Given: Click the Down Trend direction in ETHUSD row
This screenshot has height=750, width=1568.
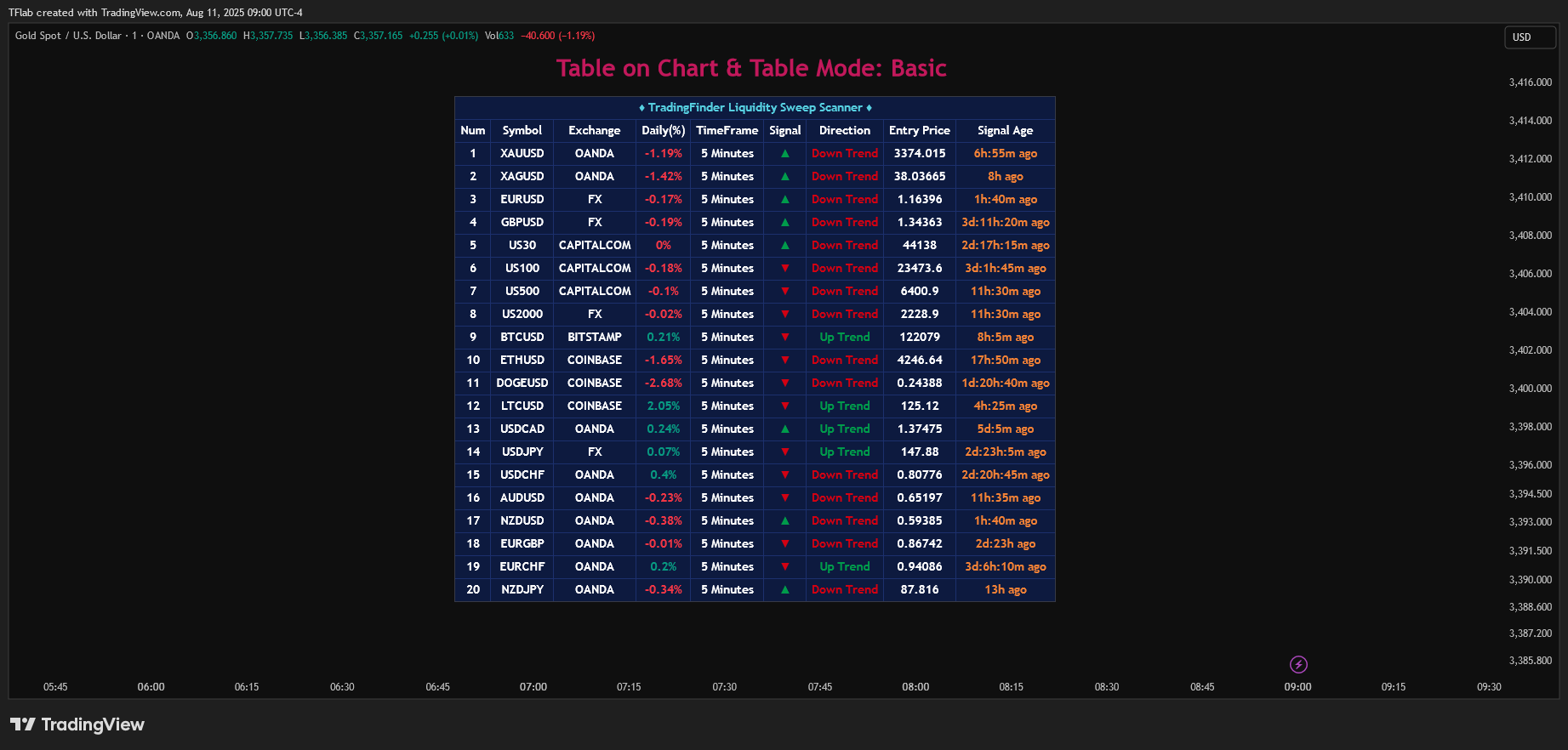Looking at the screenshot, I should (x=845, y=361).
